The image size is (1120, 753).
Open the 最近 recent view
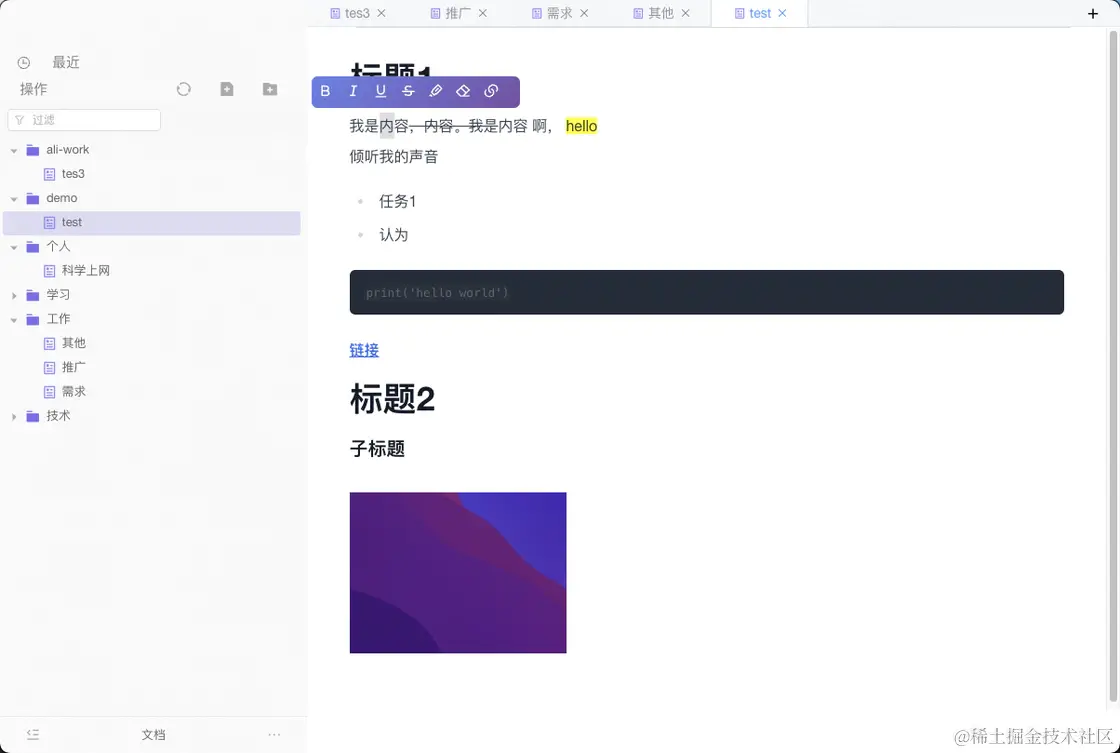[66, 62]
